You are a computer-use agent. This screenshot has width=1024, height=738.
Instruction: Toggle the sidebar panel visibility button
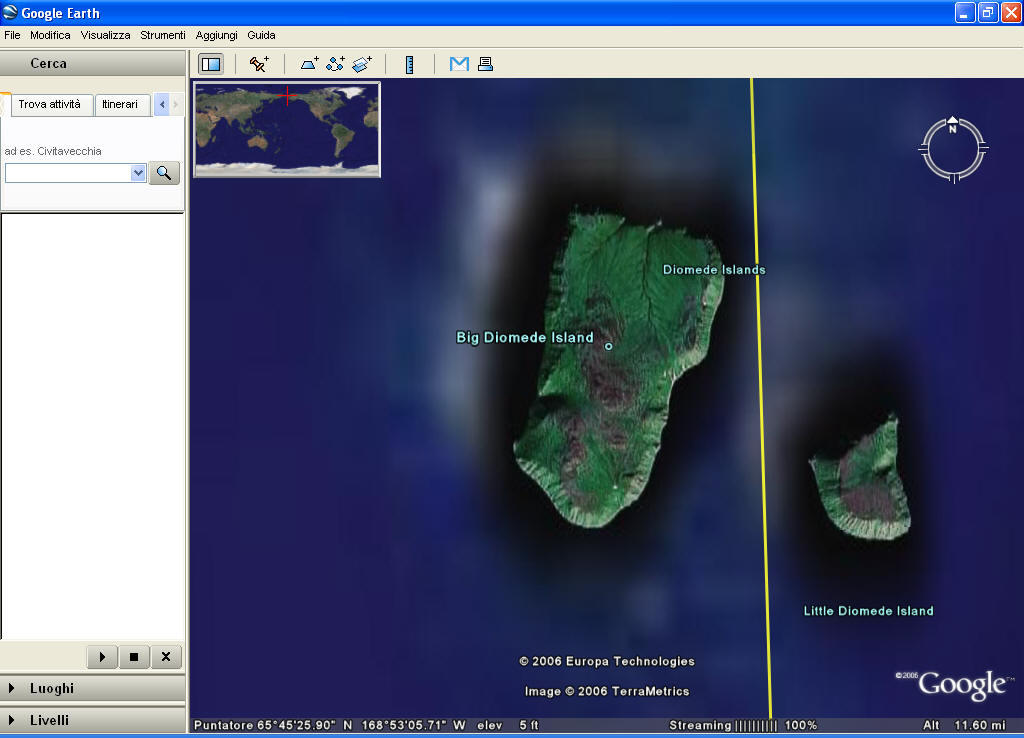(x=211, y=64)
